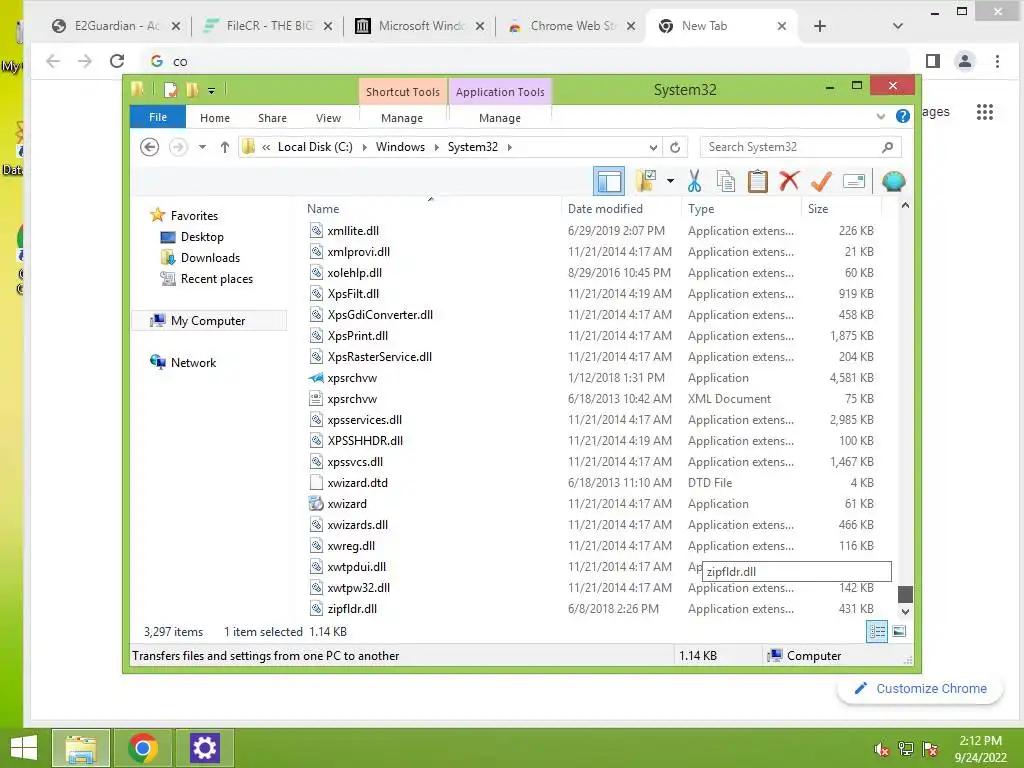Click the muted volume tray icon
The height and width of the screenshot is (768, 1024).
(x=881, y=749)
